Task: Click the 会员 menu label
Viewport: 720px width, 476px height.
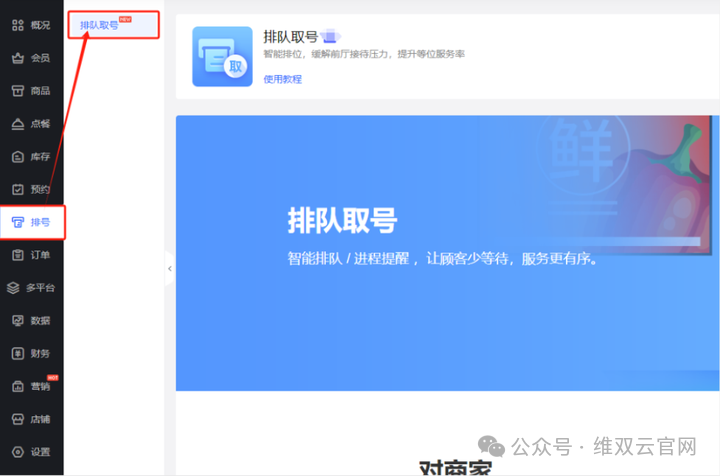Action: point(40,58)
